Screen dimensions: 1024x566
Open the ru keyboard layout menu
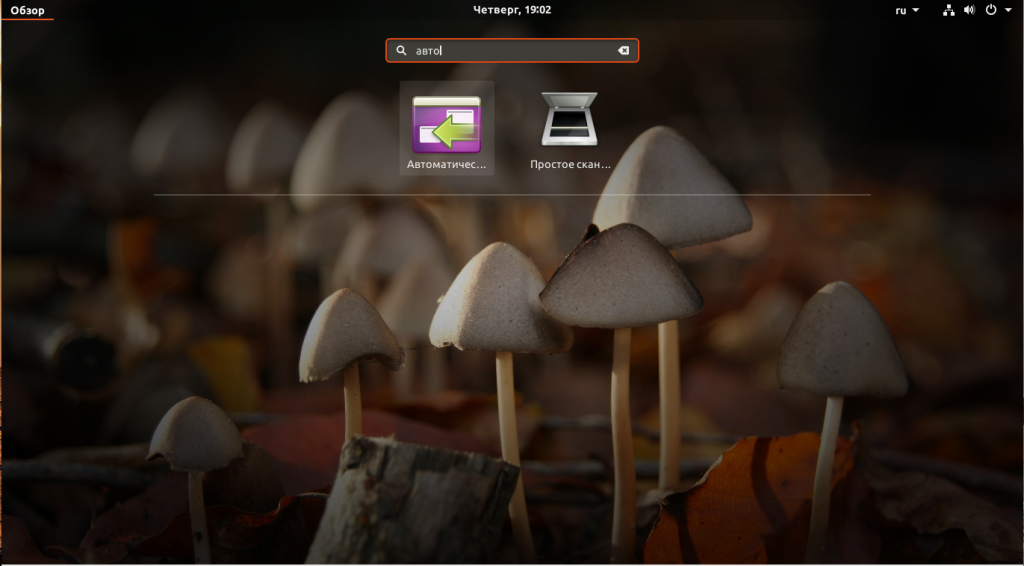[901, 10]
